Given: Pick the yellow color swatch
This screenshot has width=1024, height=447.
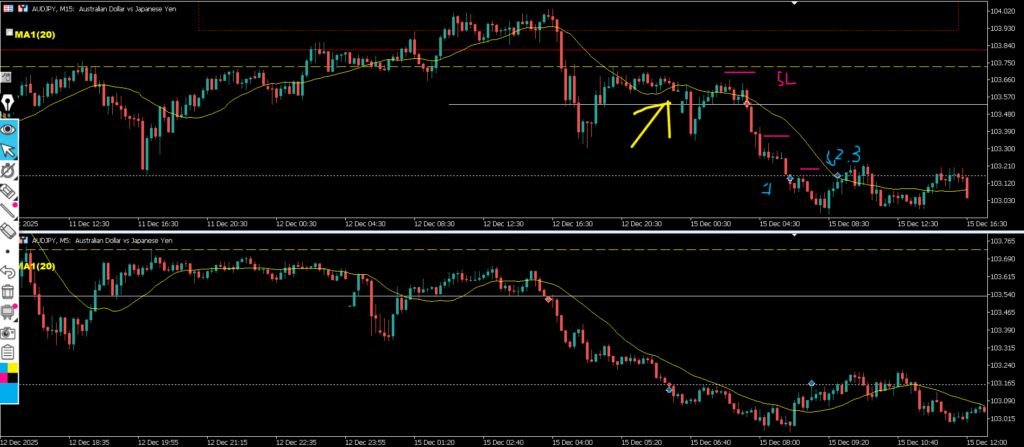Looking at the screenshot, I should (x=13, y=369).
